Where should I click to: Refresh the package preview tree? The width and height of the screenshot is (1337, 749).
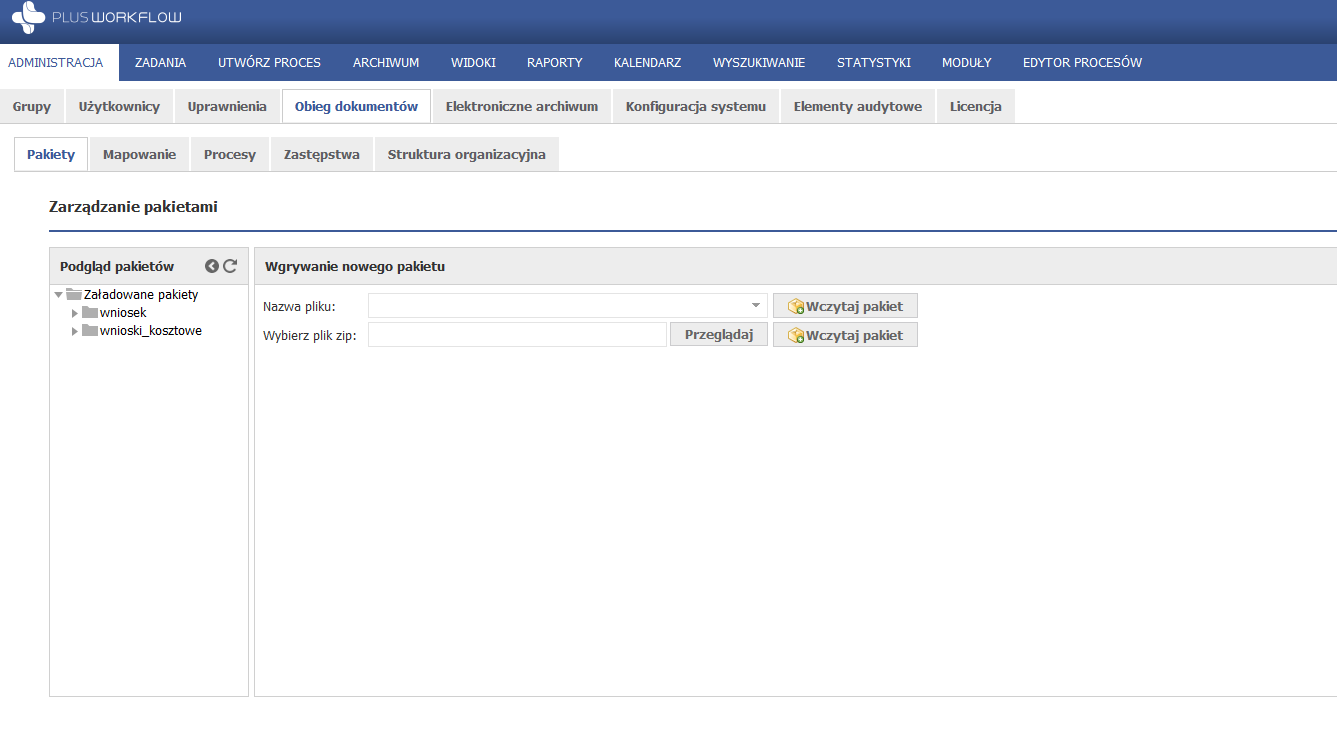click(230, 266)
